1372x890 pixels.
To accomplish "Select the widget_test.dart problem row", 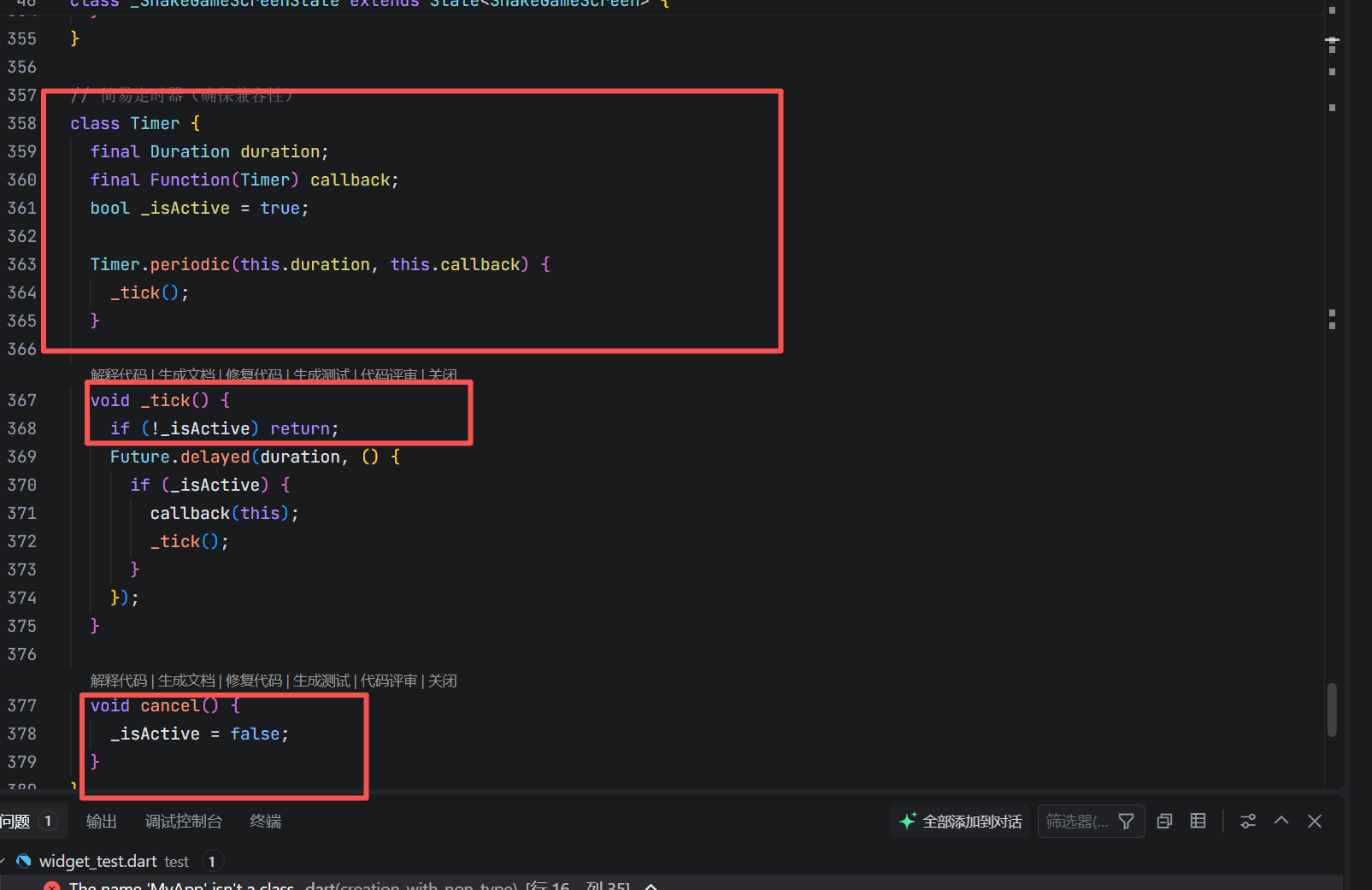I will pyautogui.click(x=671, y=861).
